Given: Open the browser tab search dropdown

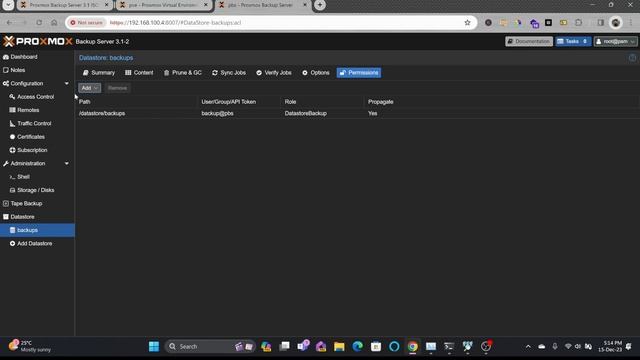Looking at the screenshot, I should [8, 5].
